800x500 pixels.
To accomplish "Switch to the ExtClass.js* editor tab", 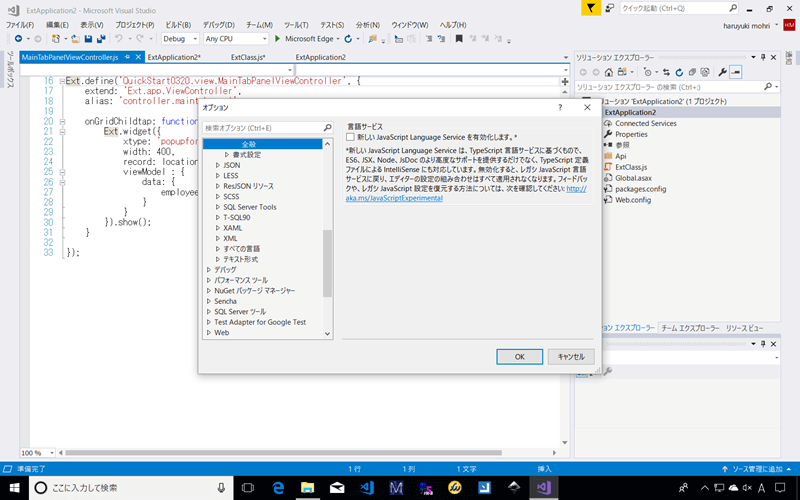I will click(x=248, y=57).
